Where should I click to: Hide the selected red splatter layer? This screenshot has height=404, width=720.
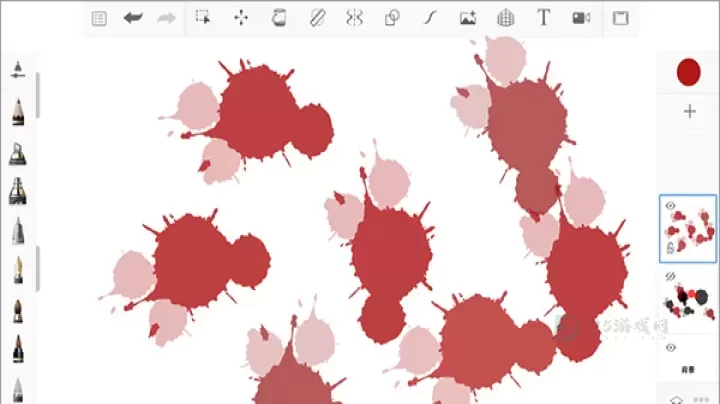pyautogui.click(x=670, y=205)
